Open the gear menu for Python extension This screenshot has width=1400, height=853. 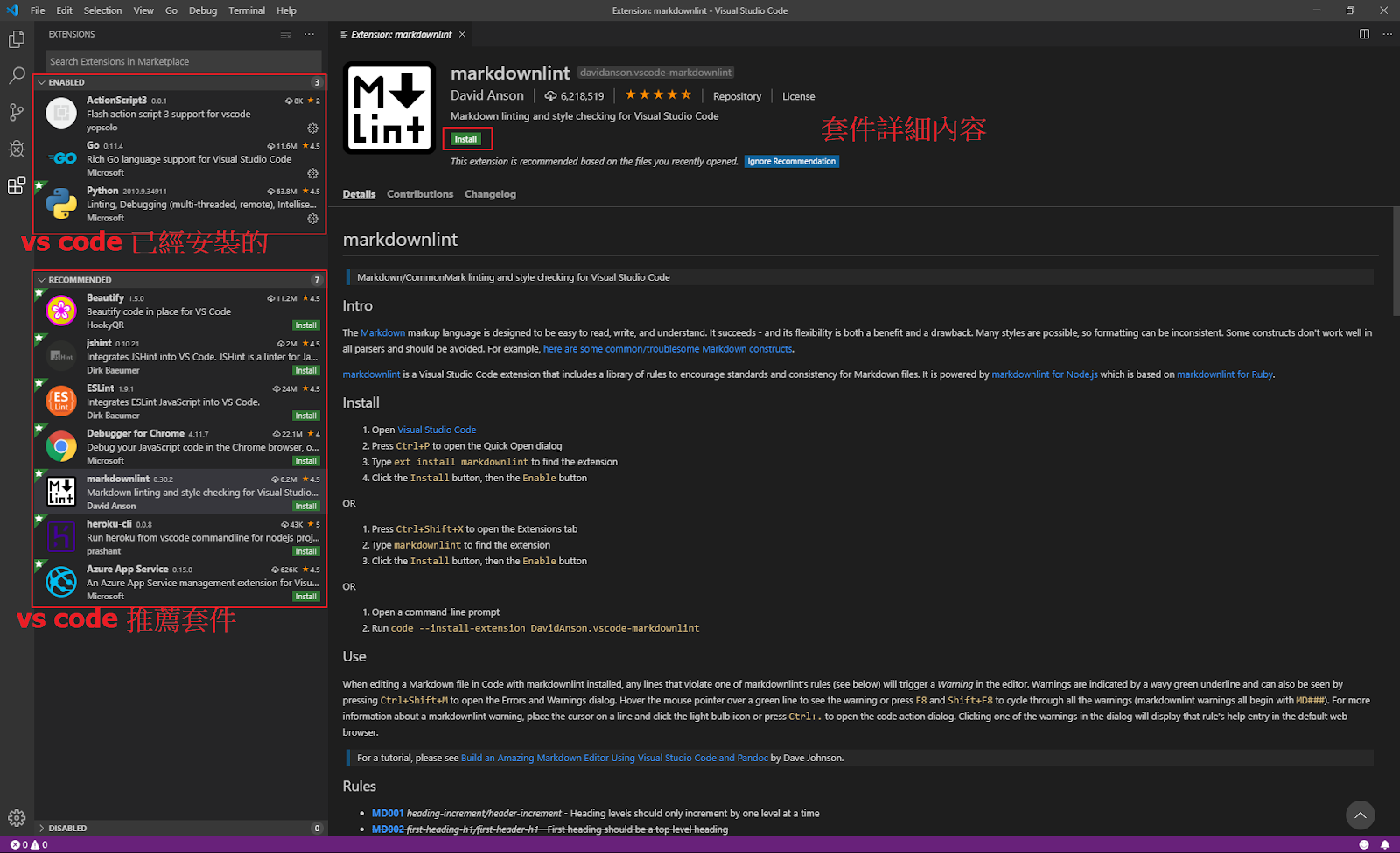(x=312, y=219)
